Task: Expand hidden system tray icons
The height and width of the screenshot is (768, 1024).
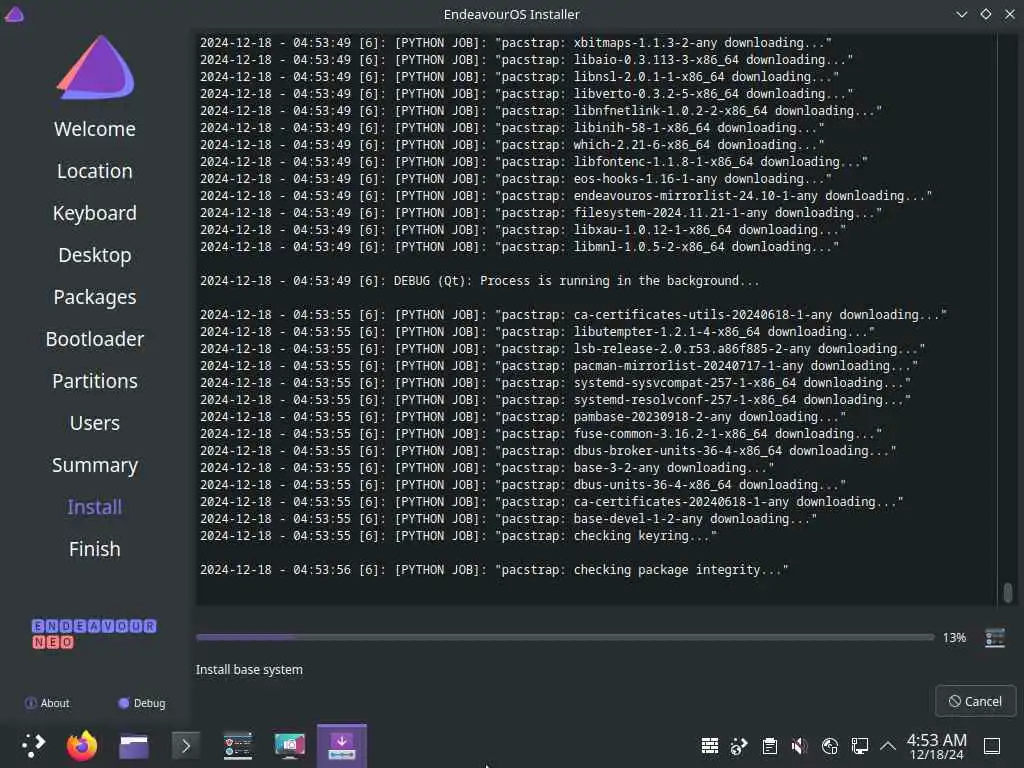Action: click(888, 746)
